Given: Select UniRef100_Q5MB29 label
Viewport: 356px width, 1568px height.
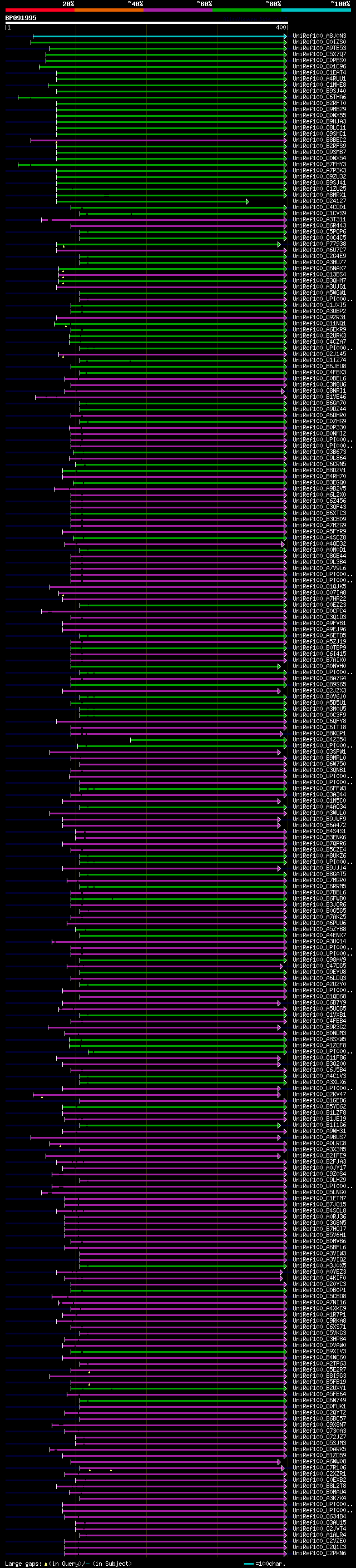Looking at the screenshot, I should 319,110.
